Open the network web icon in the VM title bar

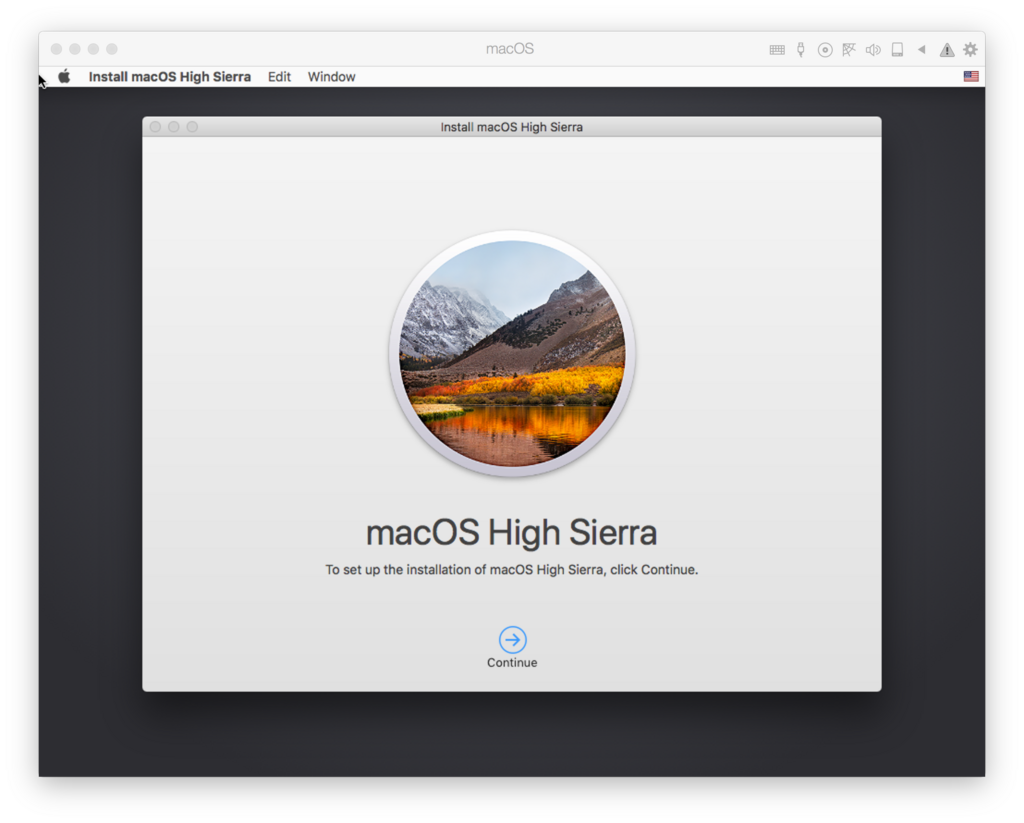pyautogui.click(x=849, y=50)
